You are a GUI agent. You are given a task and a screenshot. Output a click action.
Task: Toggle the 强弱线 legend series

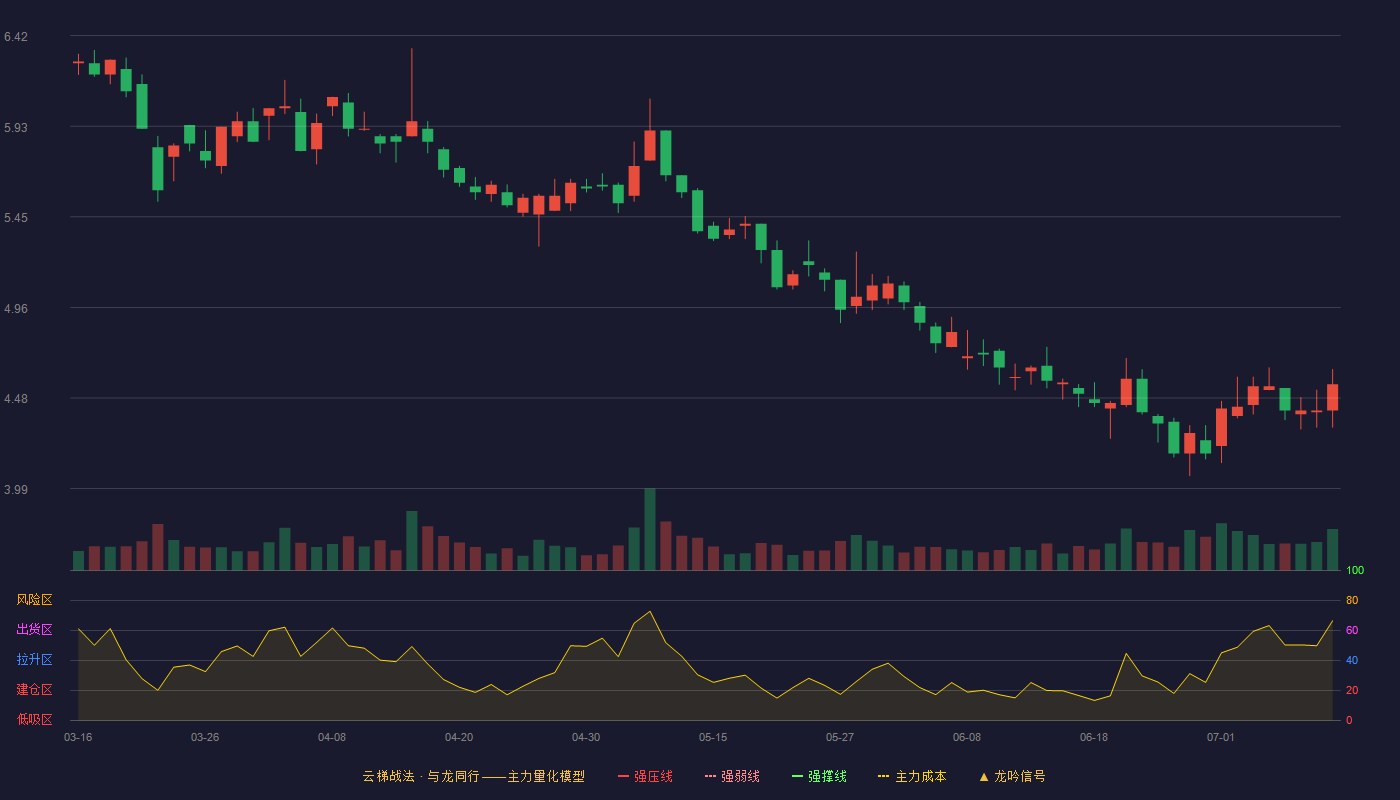click(732, 776)
